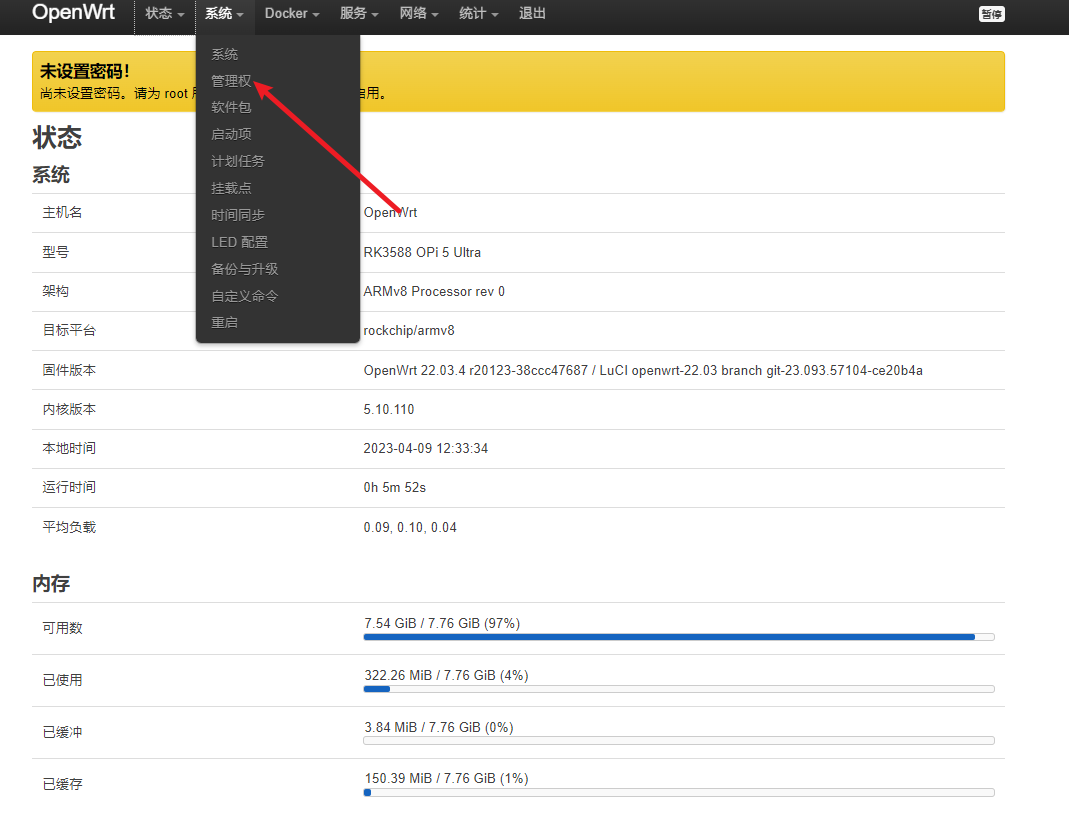This screenshot has width=1069, height=816.
Task: Click the 已缓存 memory progress bar
Action: coord(679,792)
